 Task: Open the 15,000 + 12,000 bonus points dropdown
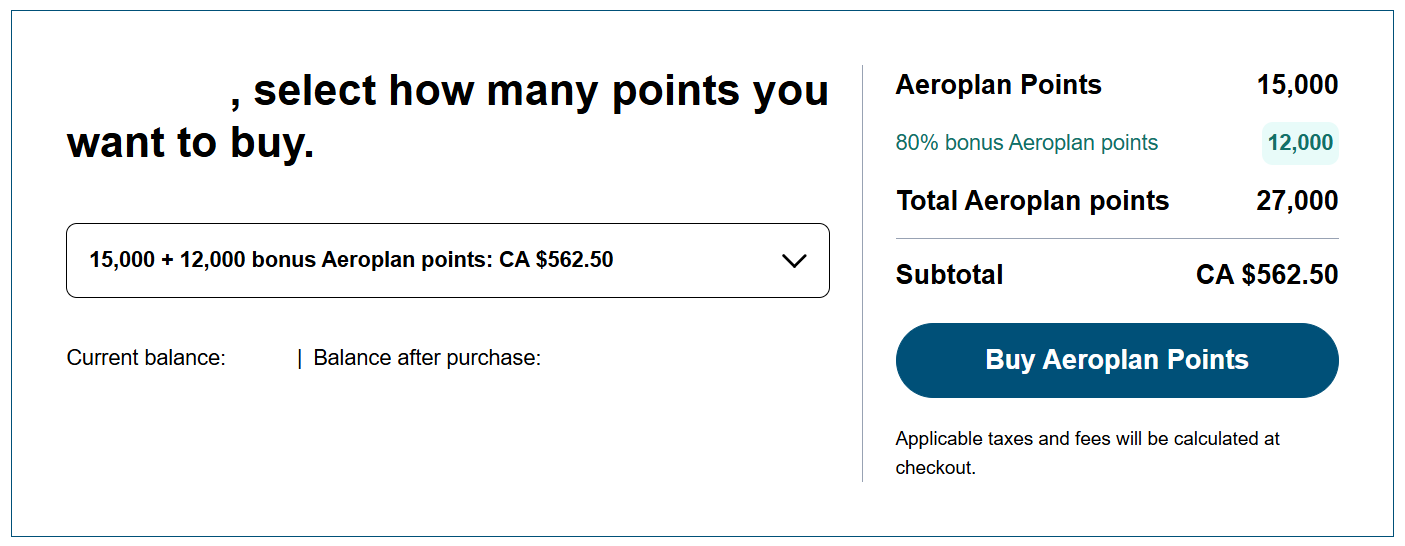coord(448,260)
